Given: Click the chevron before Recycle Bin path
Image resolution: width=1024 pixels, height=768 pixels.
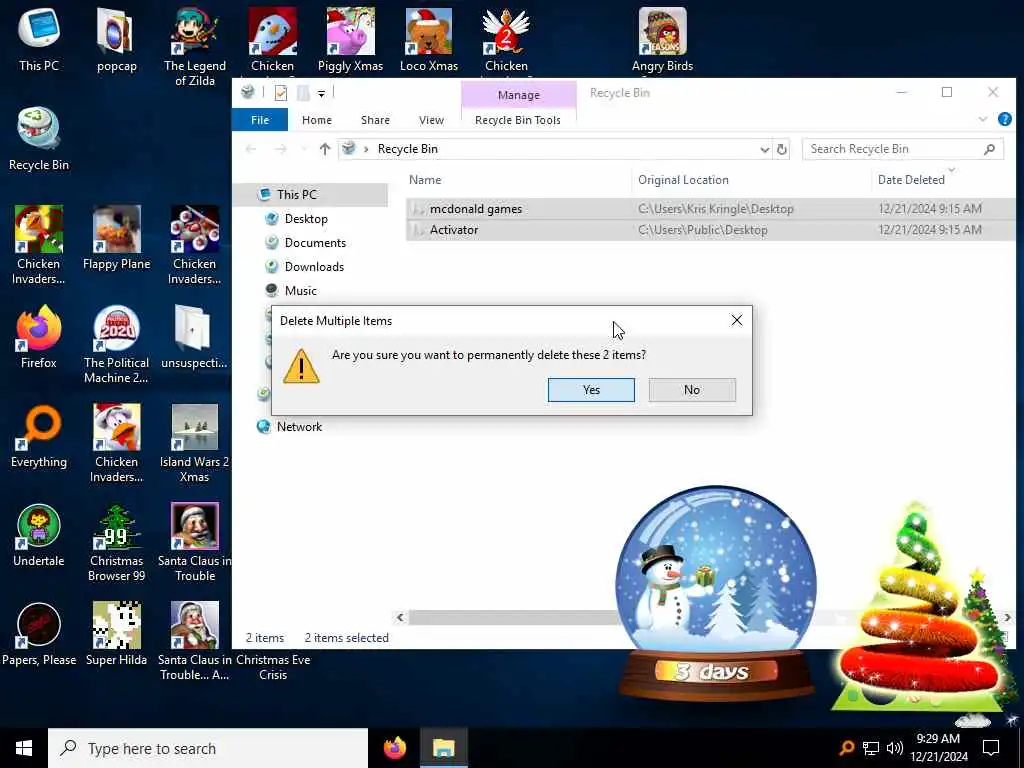Looking at the screenshot, I should point(366,149).
